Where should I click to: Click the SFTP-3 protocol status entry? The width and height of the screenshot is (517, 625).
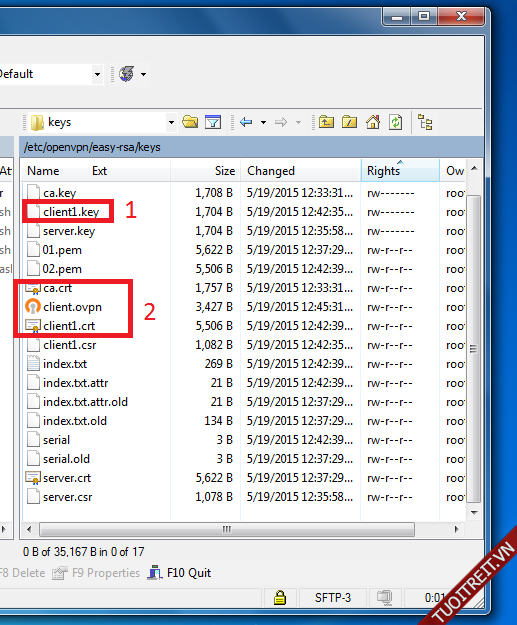point(333,597)
